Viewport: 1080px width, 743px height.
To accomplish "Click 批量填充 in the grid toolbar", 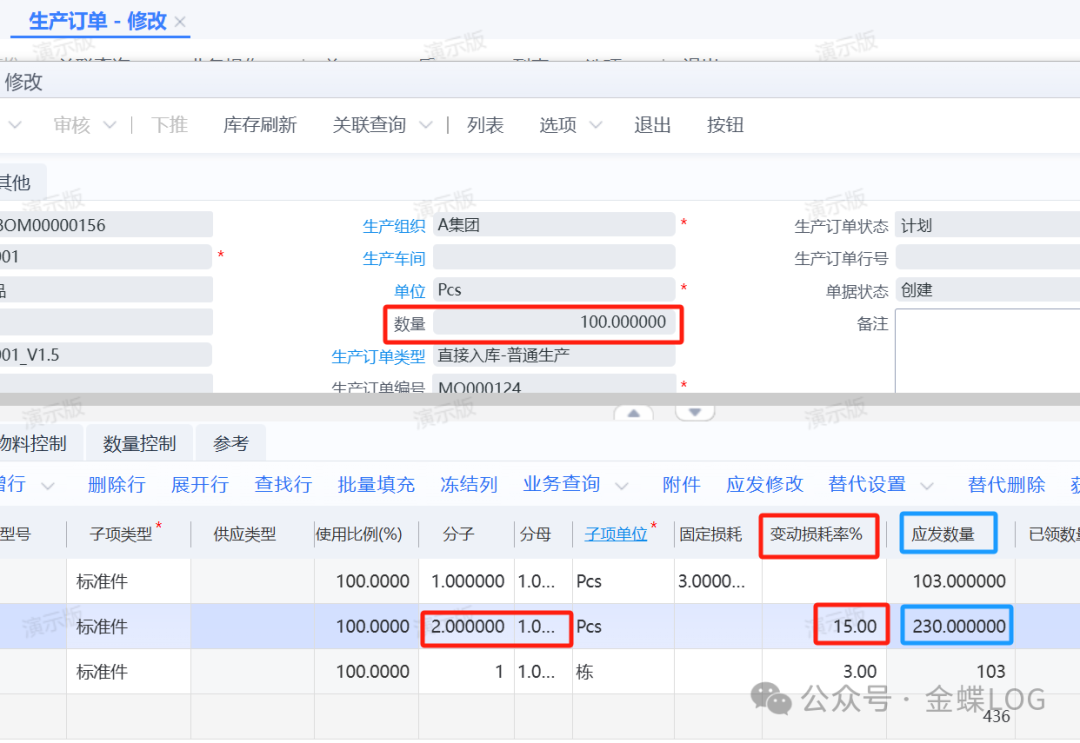I will [376, 485].
